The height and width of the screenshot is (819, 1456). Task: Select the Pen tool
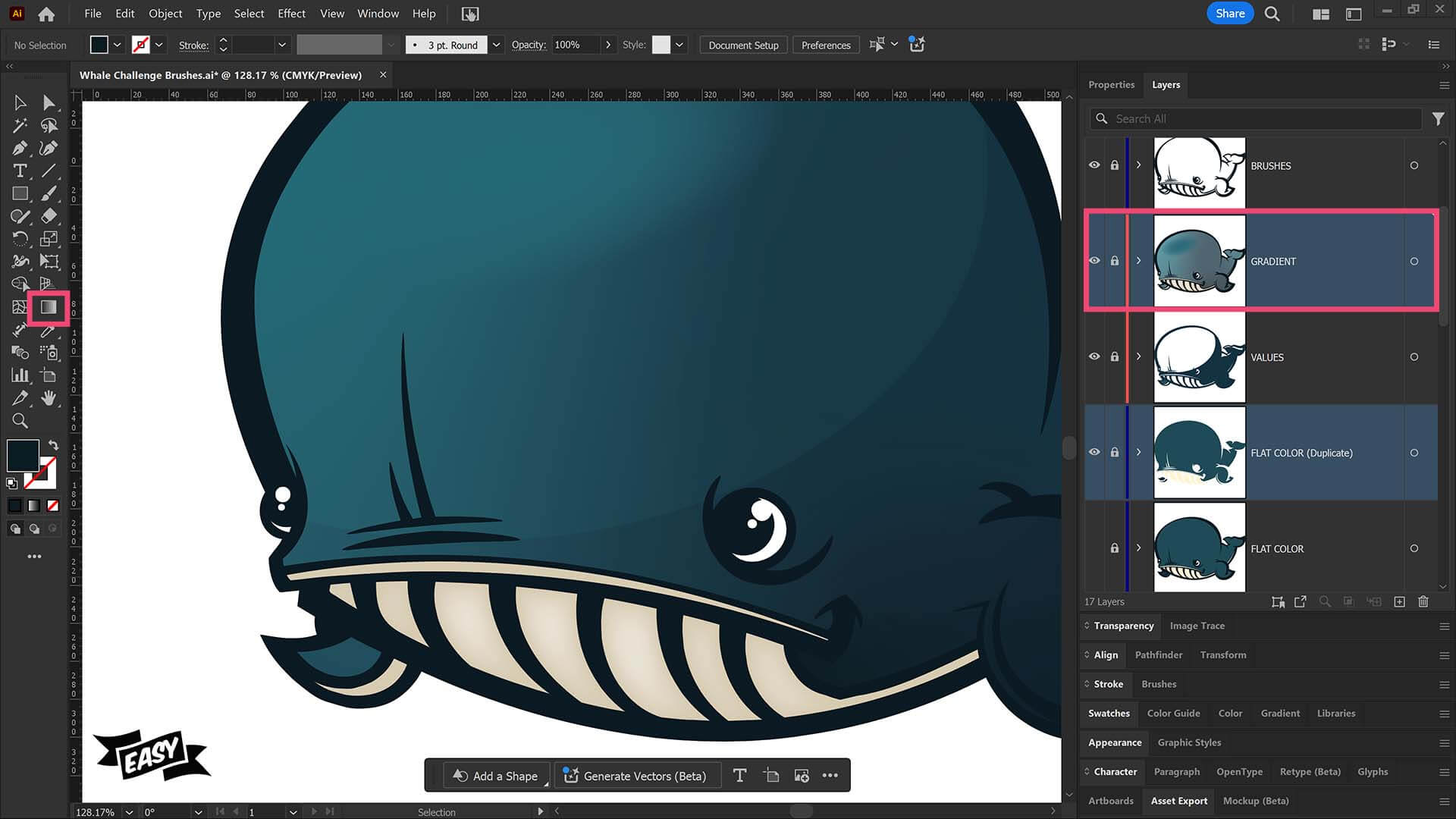(x=20, y=148)
